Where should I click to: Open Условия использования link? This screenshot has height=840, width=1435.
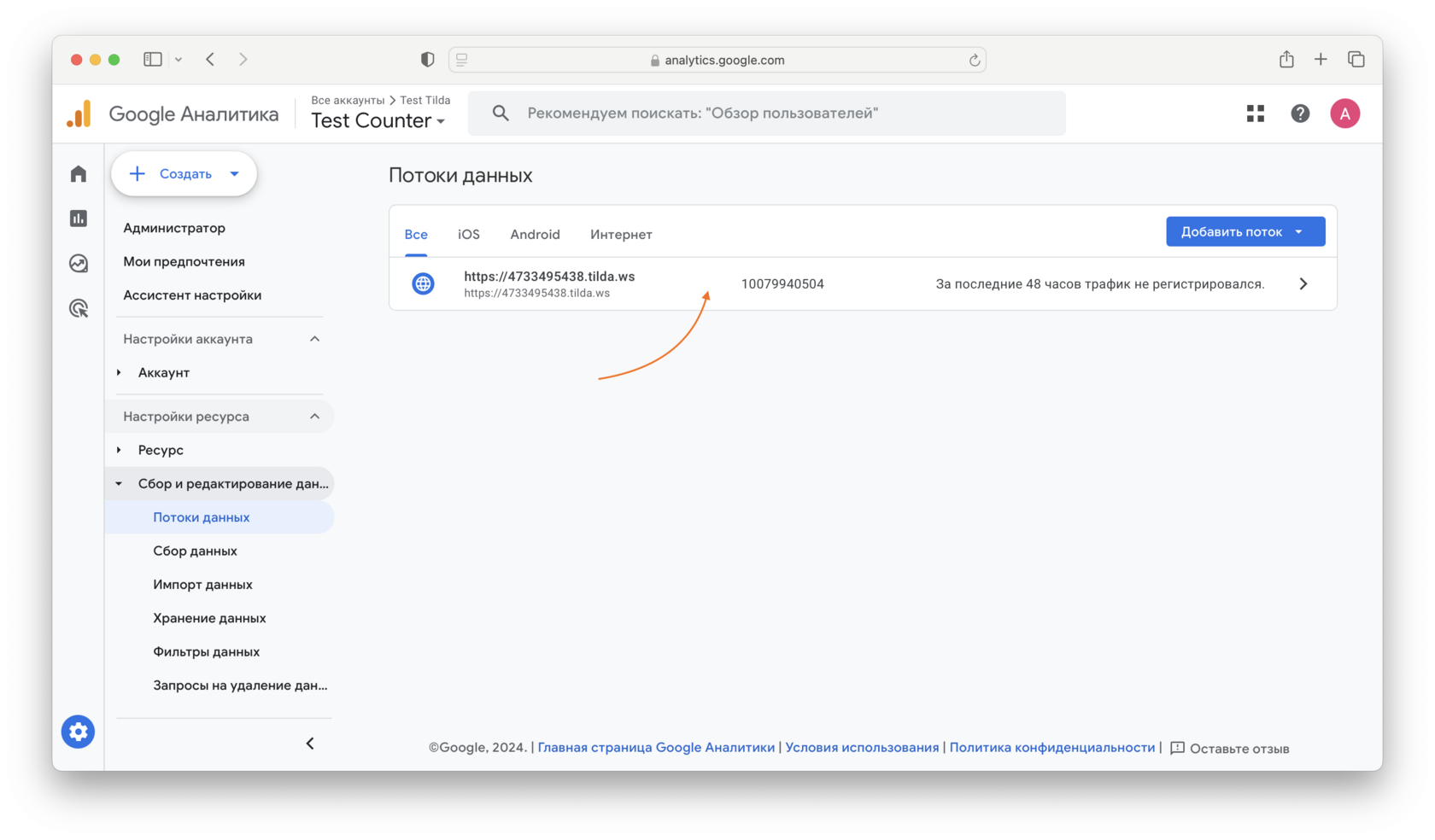(862, 748)
